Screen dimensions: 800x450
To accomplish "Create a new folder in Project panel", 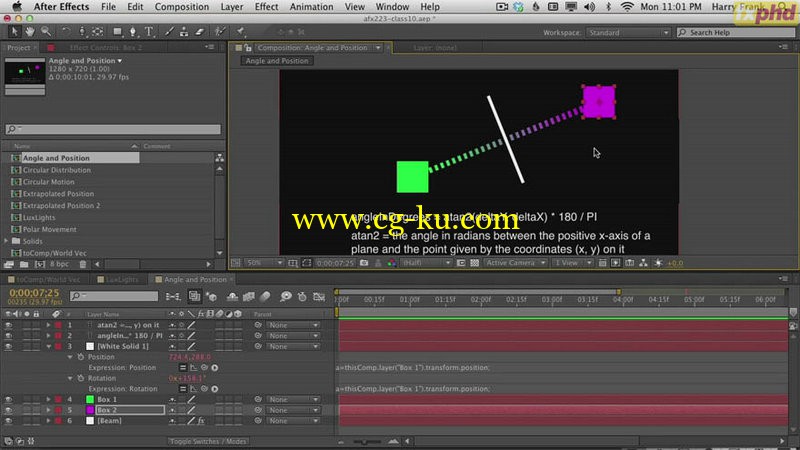I will 24,264.
